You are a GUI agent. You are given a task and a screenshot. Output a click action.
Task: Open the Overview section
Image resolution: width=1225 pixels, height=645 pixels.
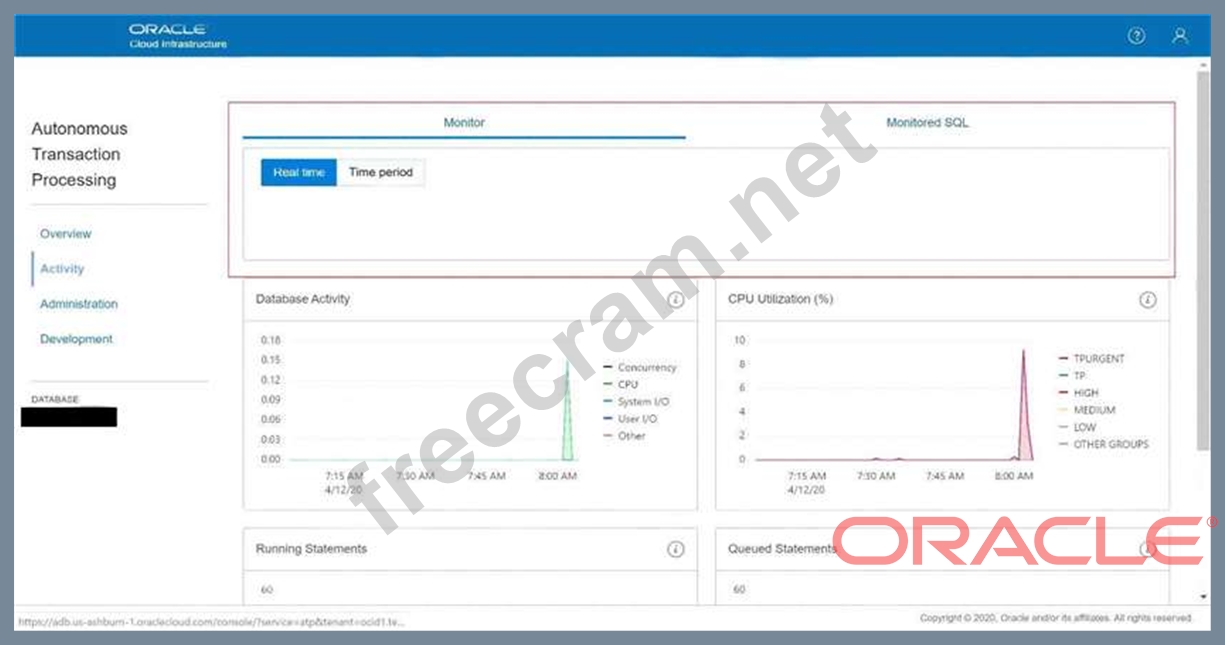pos(66,234)
